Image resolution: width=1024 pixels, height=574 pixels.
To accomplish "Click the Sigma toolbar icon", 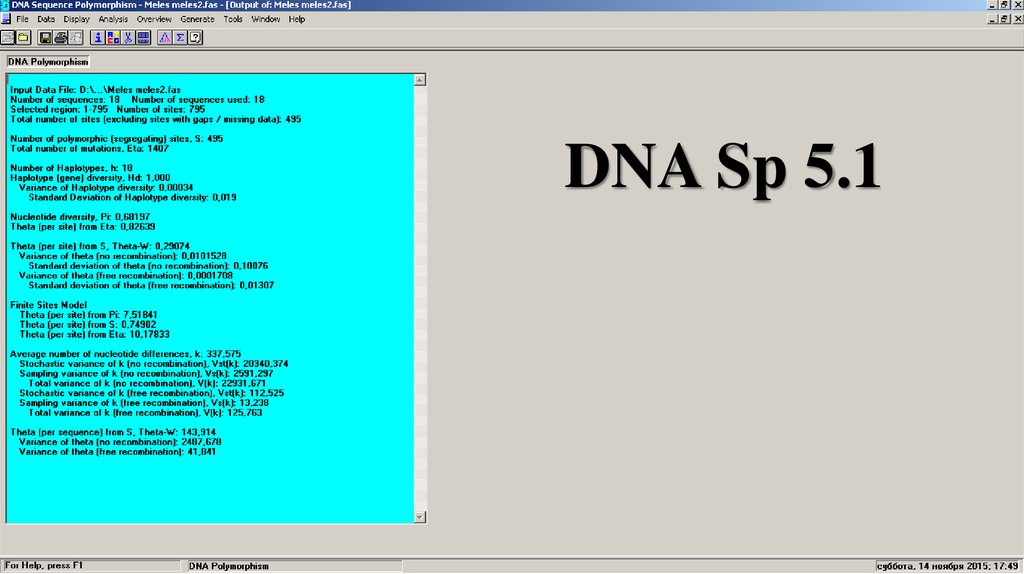I will (180, 38).
